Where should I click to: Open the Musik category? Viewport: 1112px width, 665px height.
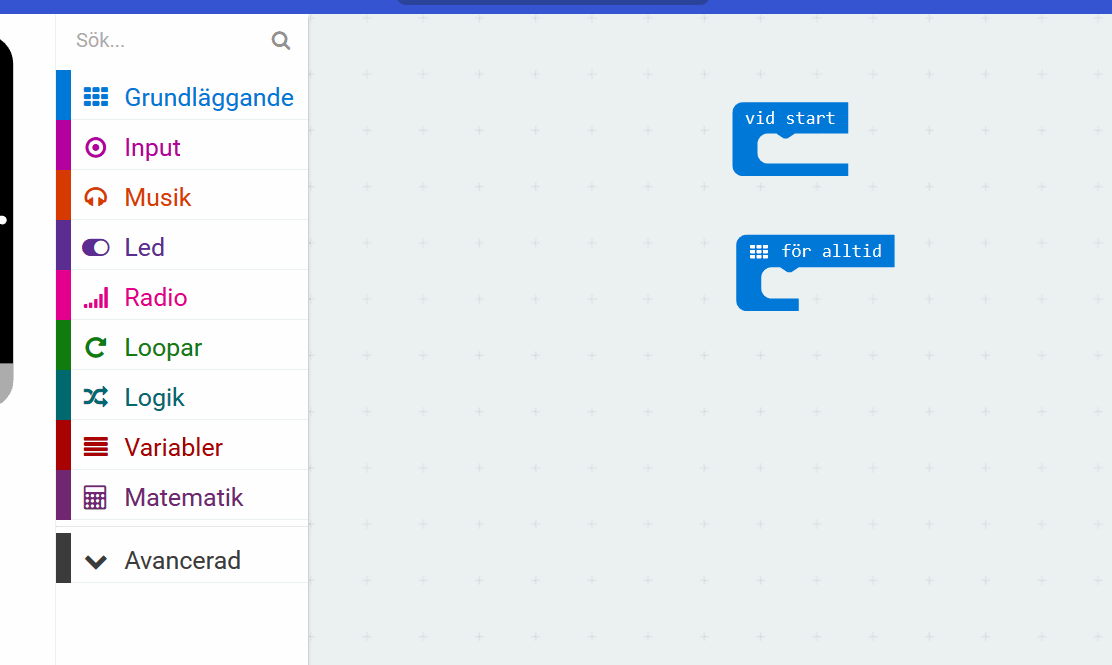click(182, 196)
